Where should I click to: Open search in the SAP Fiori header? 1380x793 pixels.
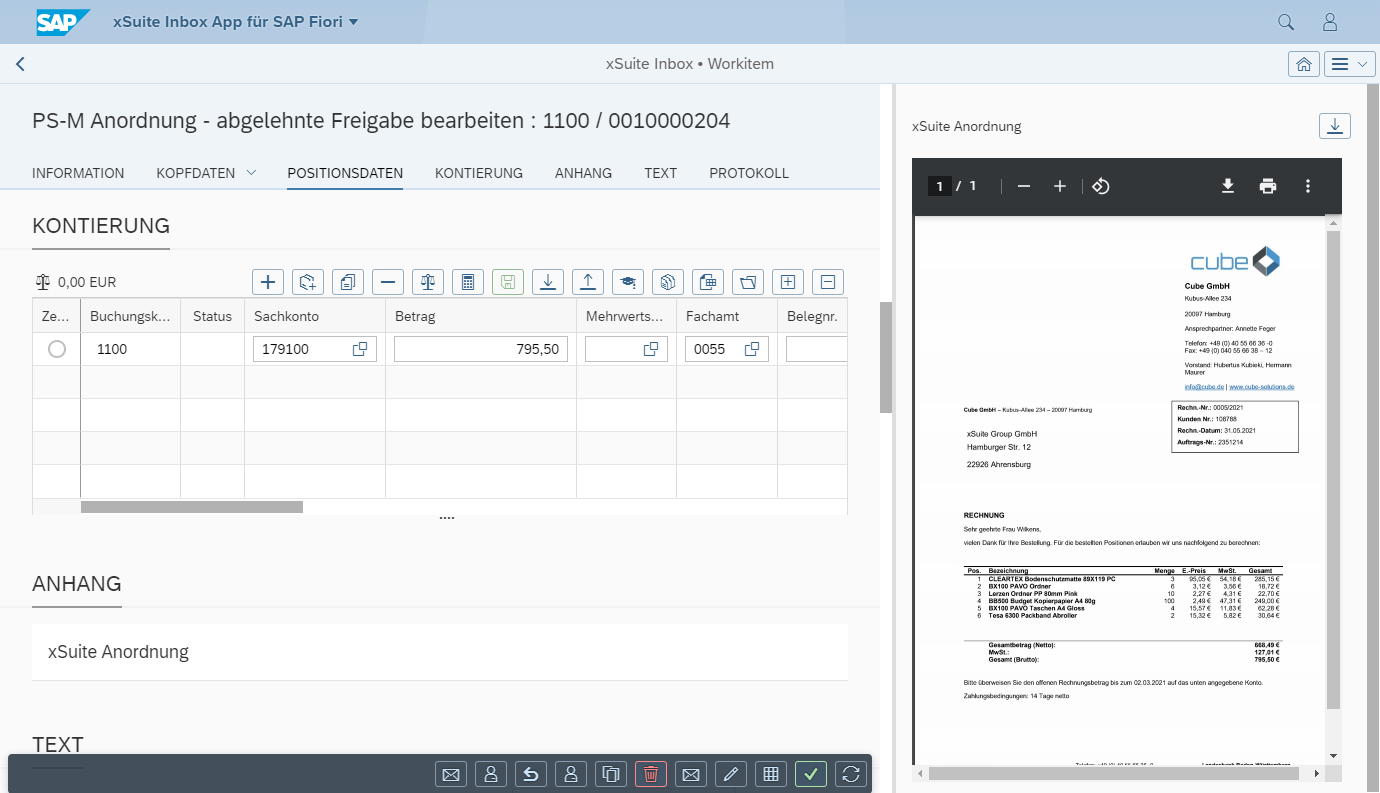pyautogui.click(x=1285, y=21)
